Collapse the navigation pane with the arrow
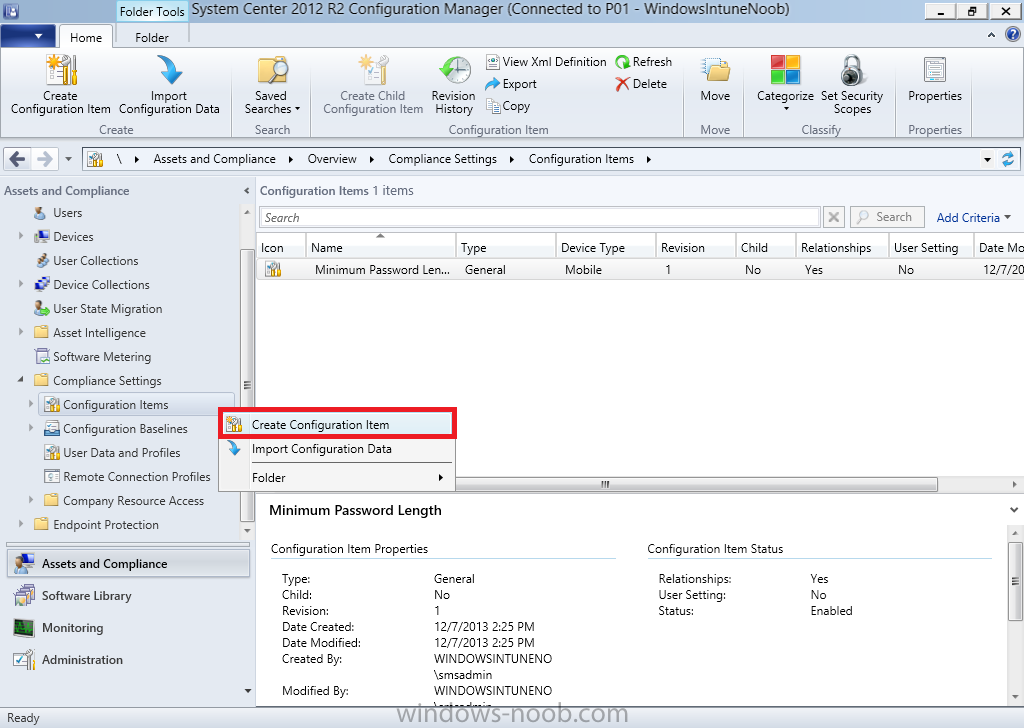This screenshot has width=1024, height=728. (246, 191)
